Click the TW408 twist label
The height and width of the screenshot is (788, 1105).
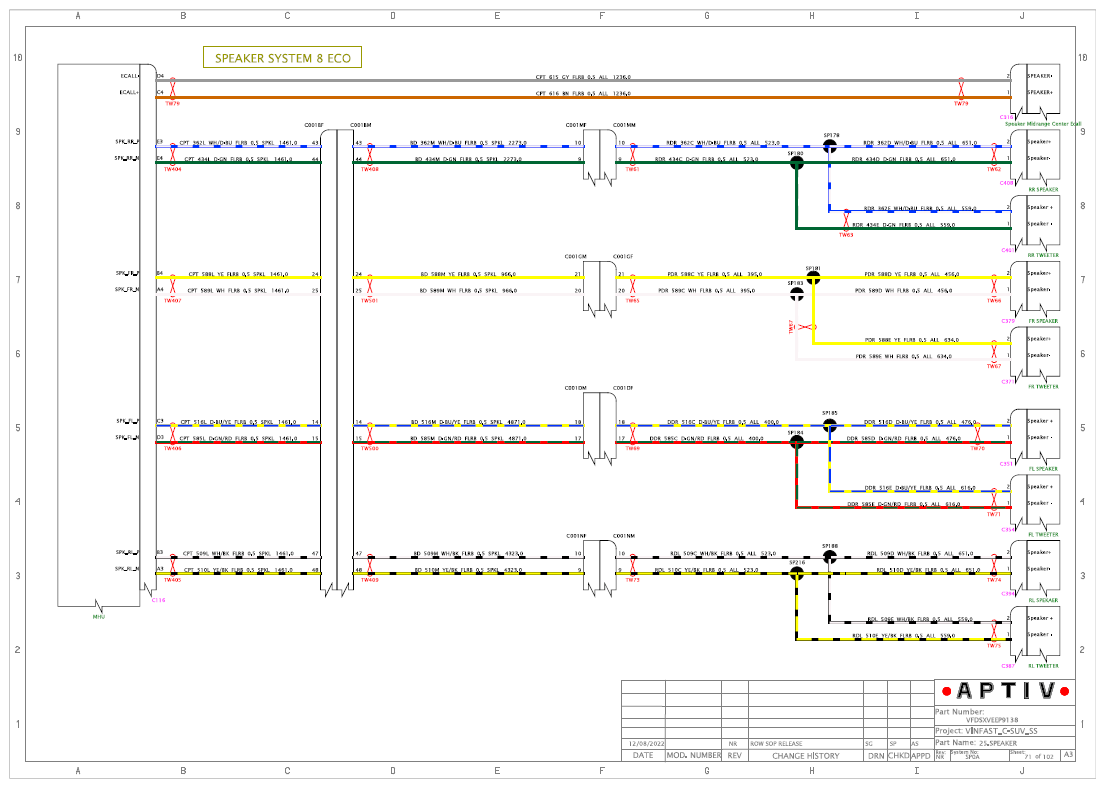coord(370,169)
